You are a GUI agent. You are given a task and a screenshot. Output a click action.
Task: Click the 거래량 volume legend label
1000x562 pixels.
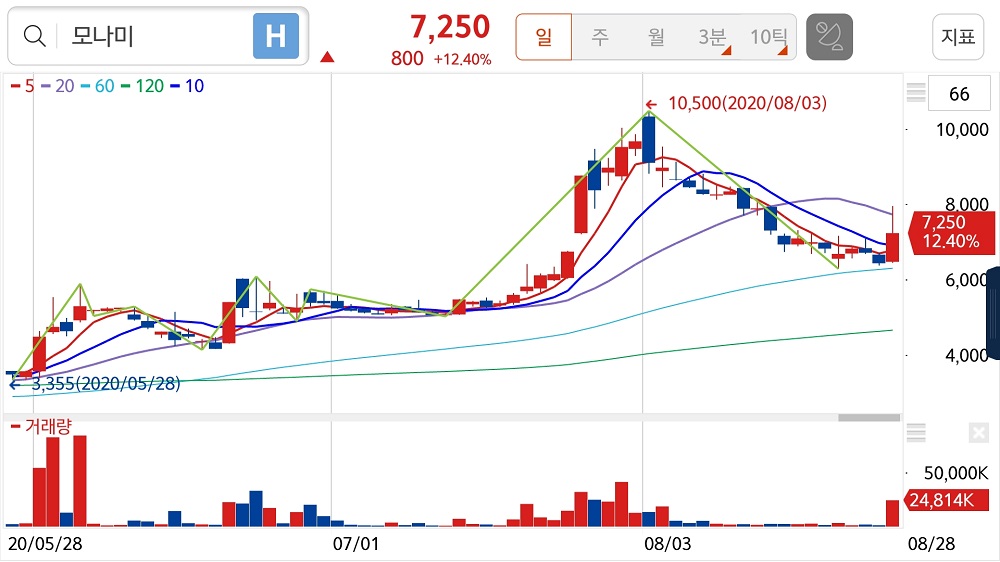[41, 426]
